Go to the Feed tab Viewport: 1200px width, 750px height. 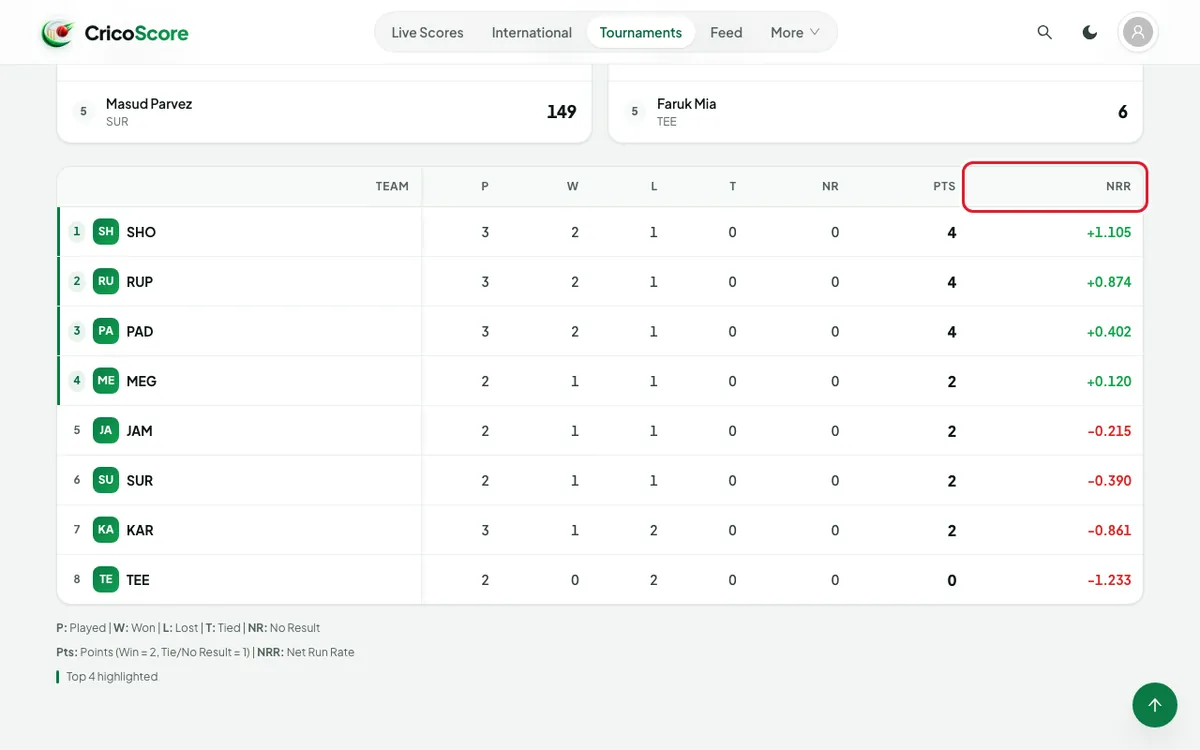pyautogui.click(x=726, y=33)
